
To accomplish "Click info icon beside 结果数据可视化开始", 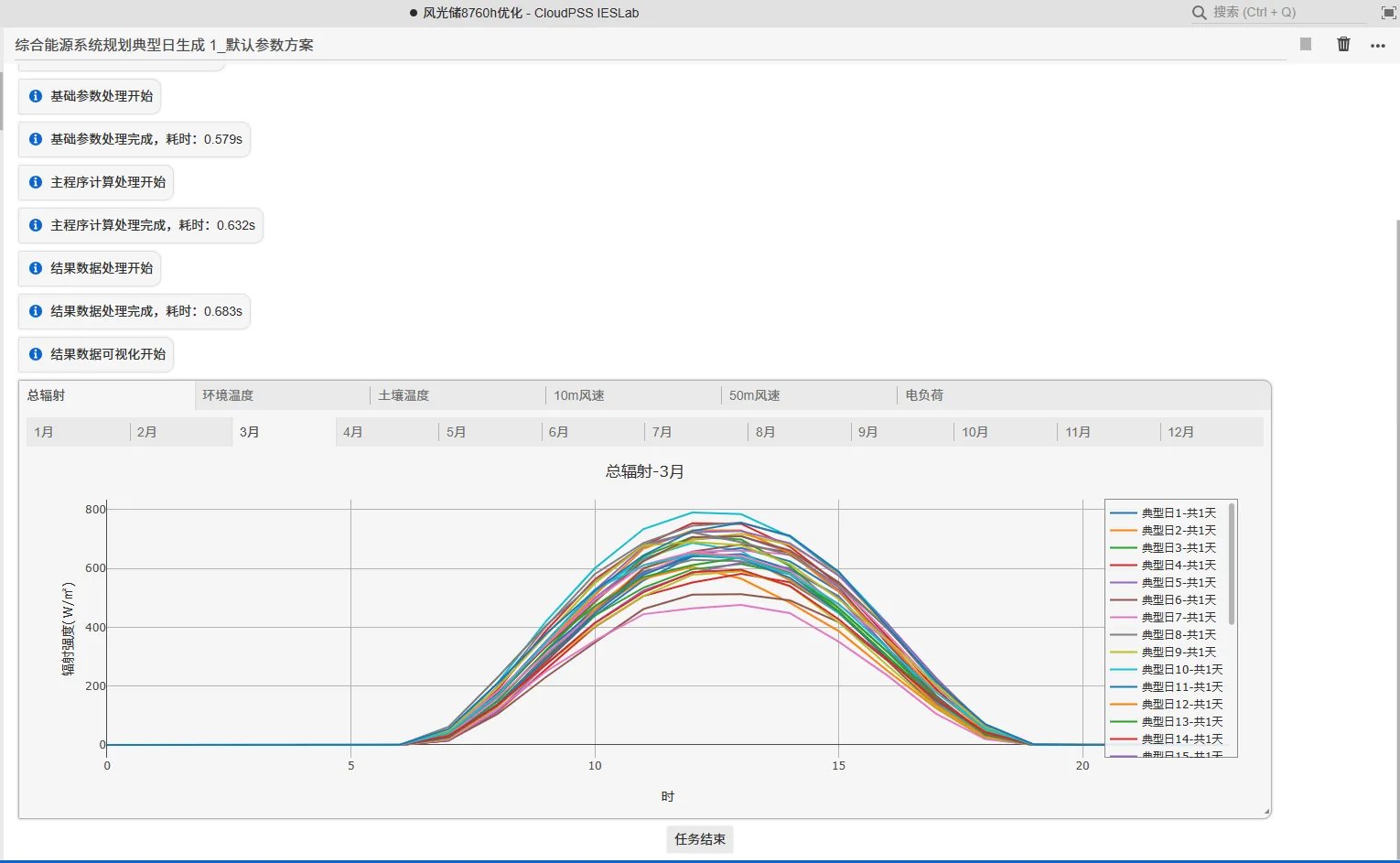I will coord(36,354).
